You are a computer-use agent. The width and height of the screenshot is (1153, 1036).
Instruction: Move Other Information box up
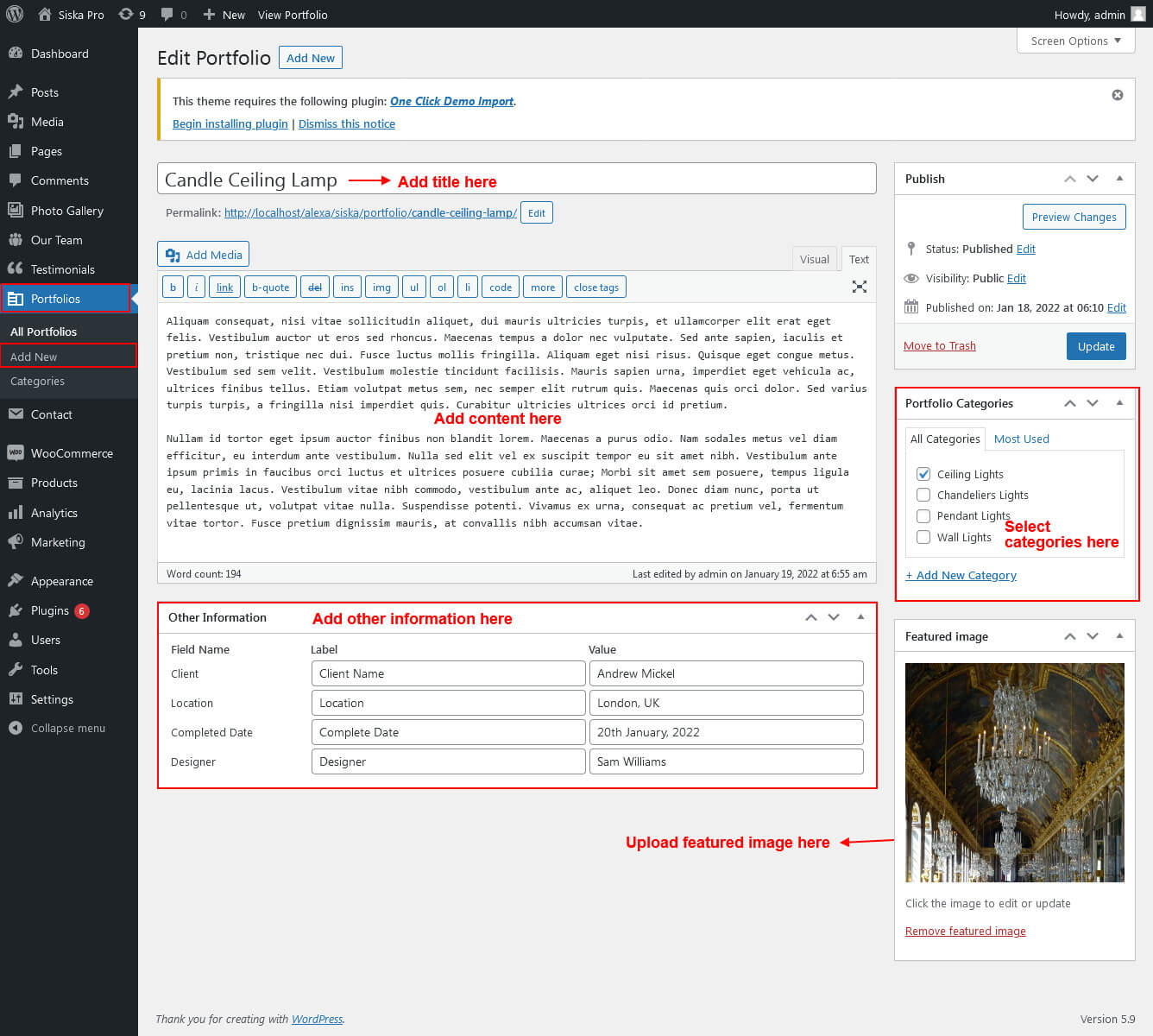pyautogui.click(x=811, y=617)
